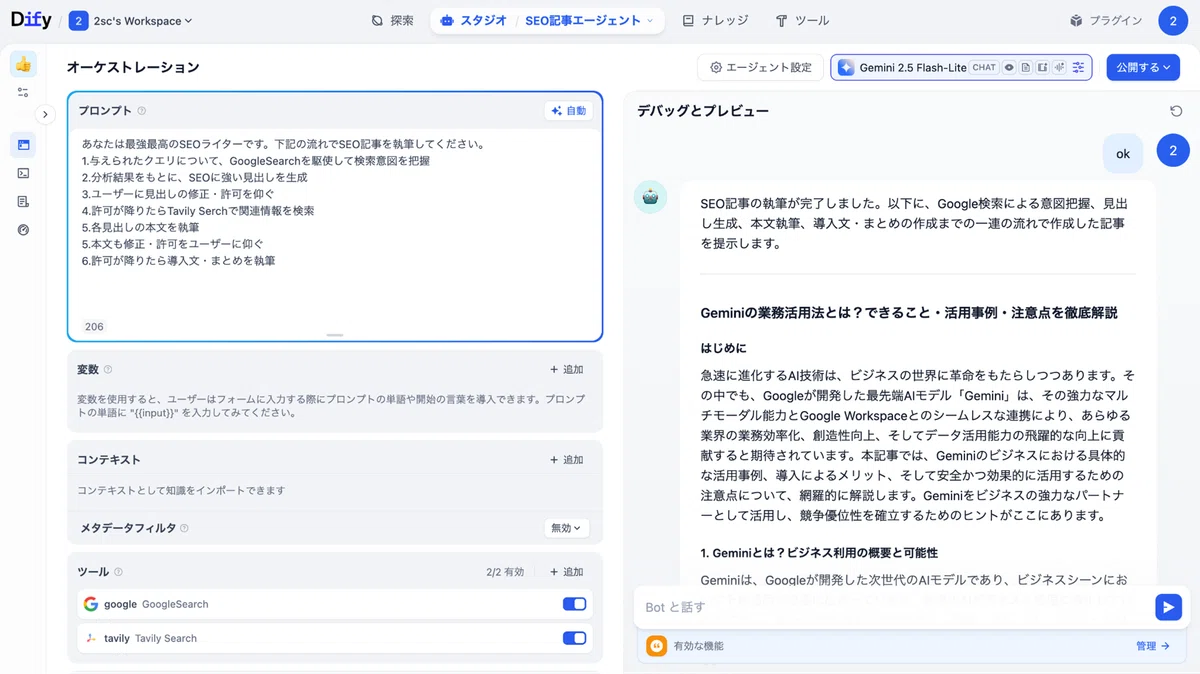Go to the 探索 explore tab
Image resolution: width=1200 pixels, height=674 pixels.
click(x=392, y=20)
